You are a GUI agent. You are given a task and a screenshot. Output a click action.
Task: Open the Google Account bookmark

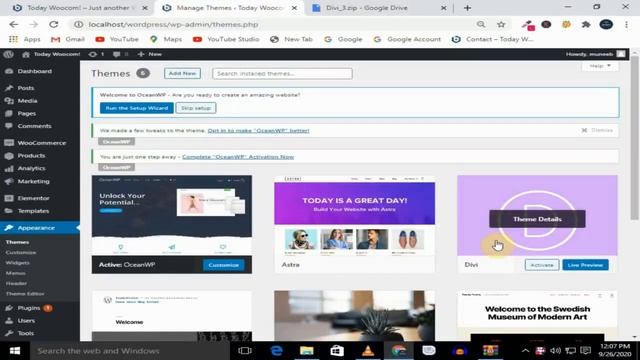coord(407,39)
